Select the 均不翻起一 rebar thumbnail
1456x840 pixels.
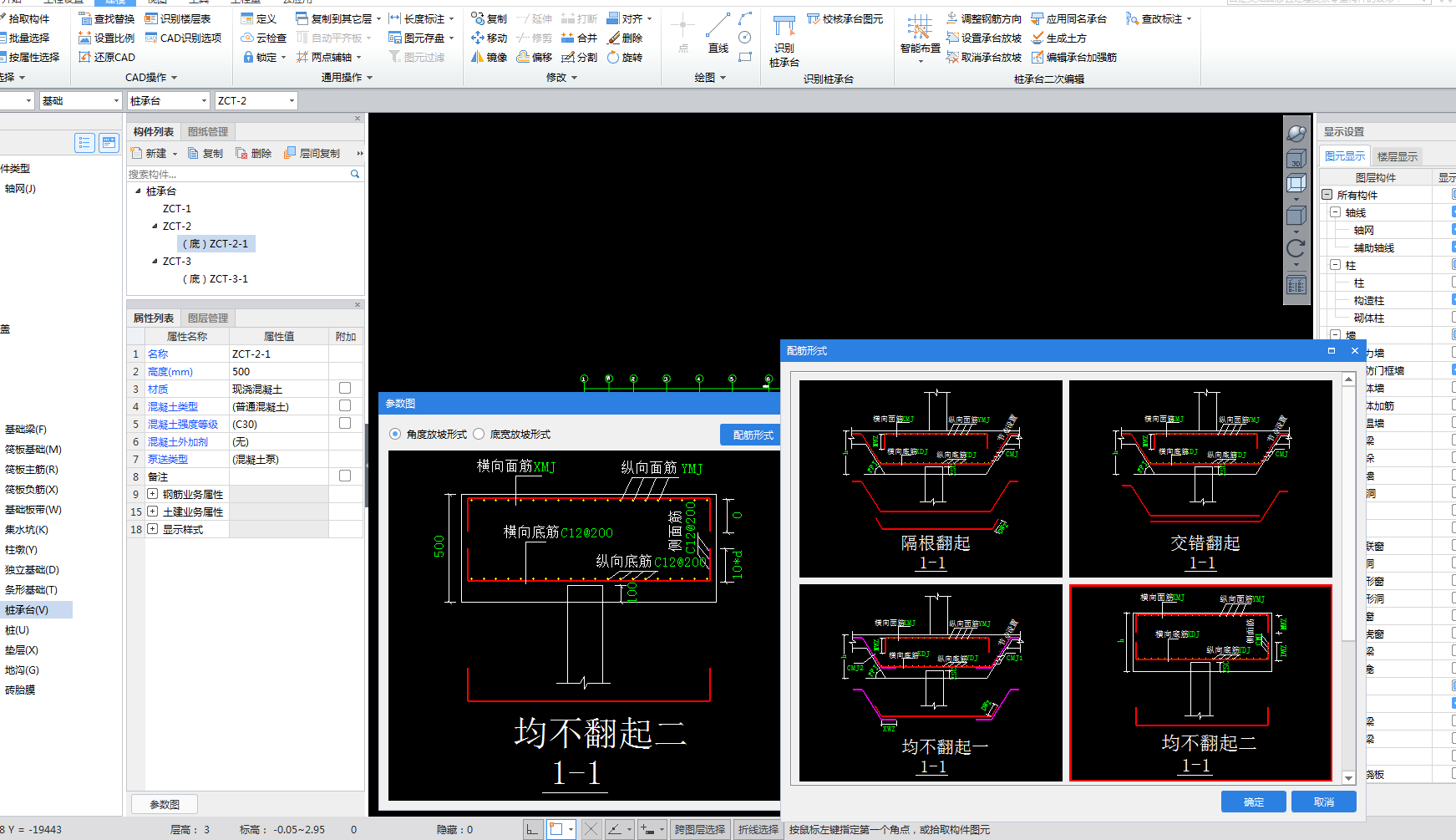pyautogui.click(x=931, y=683)
